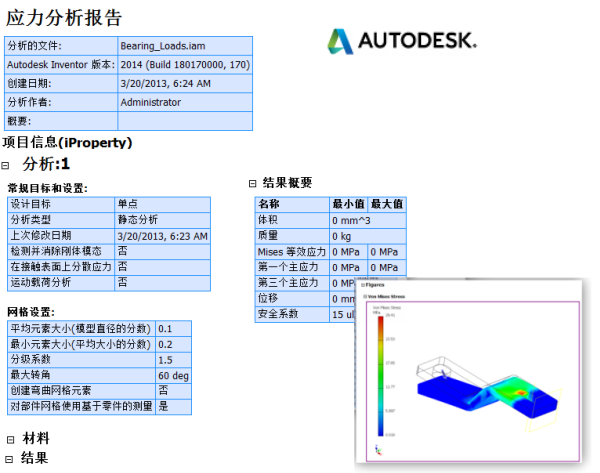Click the 名称 column header
Image resolution: width=600 pixels, height=473 pixels.
pos(292,204)
